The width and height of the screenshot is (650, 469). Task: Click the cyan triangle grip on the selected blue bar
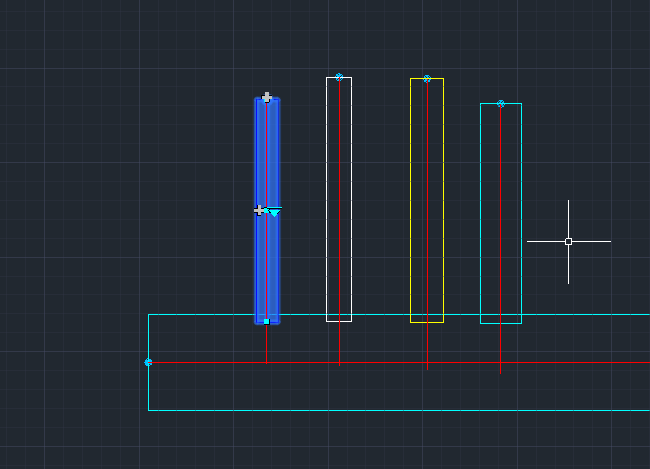(x=274, y=212)
